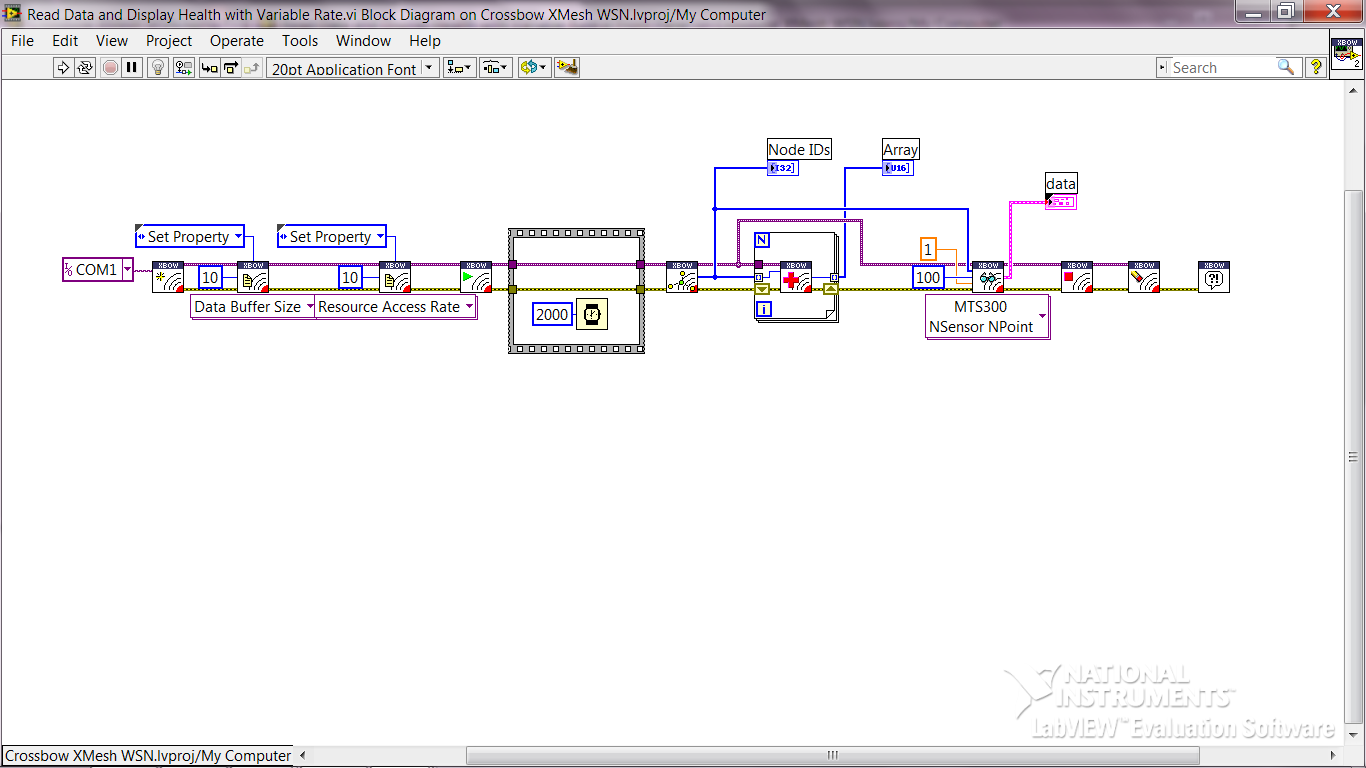Open the first Set Property selector
Screen dimensions: 1366x768
pos(190,237)
